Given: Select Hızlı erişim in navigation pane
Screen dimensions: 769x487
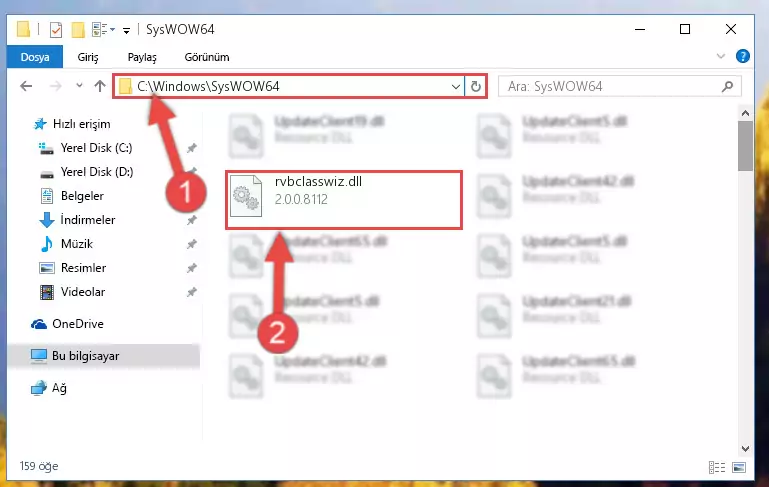Looking at the screenshot, I should pyautogui.click(x=81, y=124).
